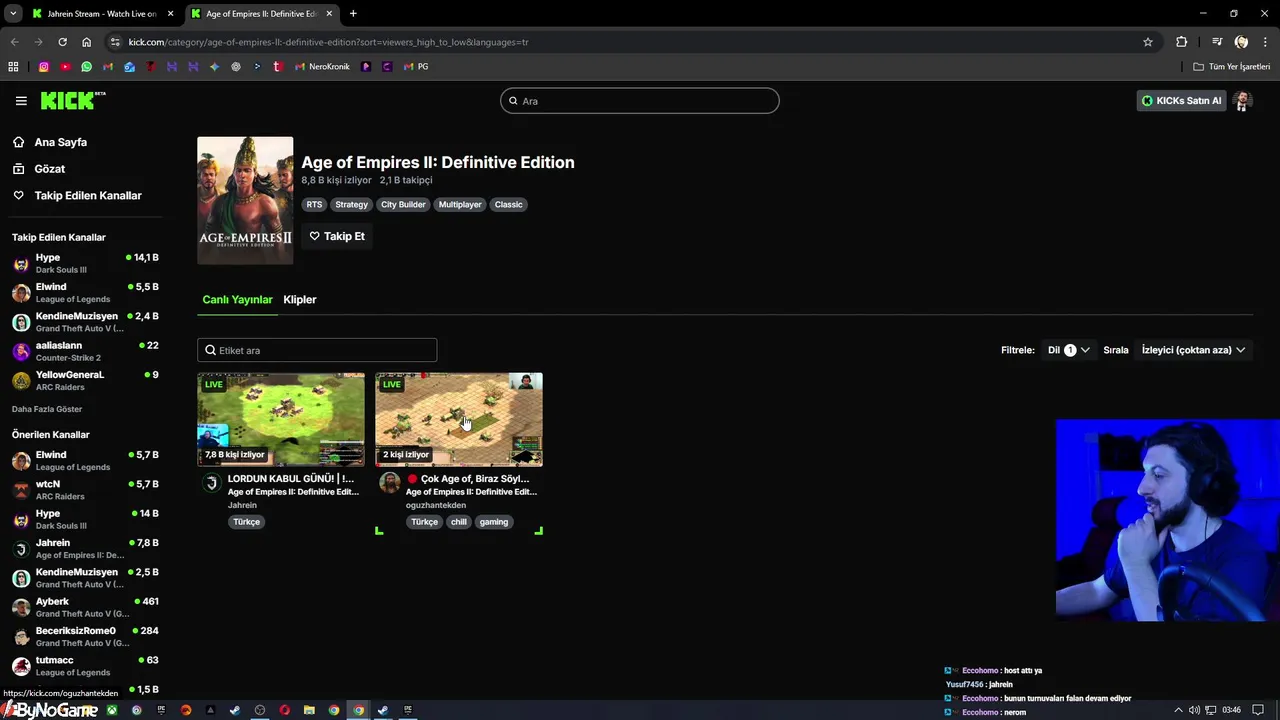Expand Daha Fazla Göster in followed channels
The height and width of the screenshot is (720, 1280).
[x=47, y=409]
